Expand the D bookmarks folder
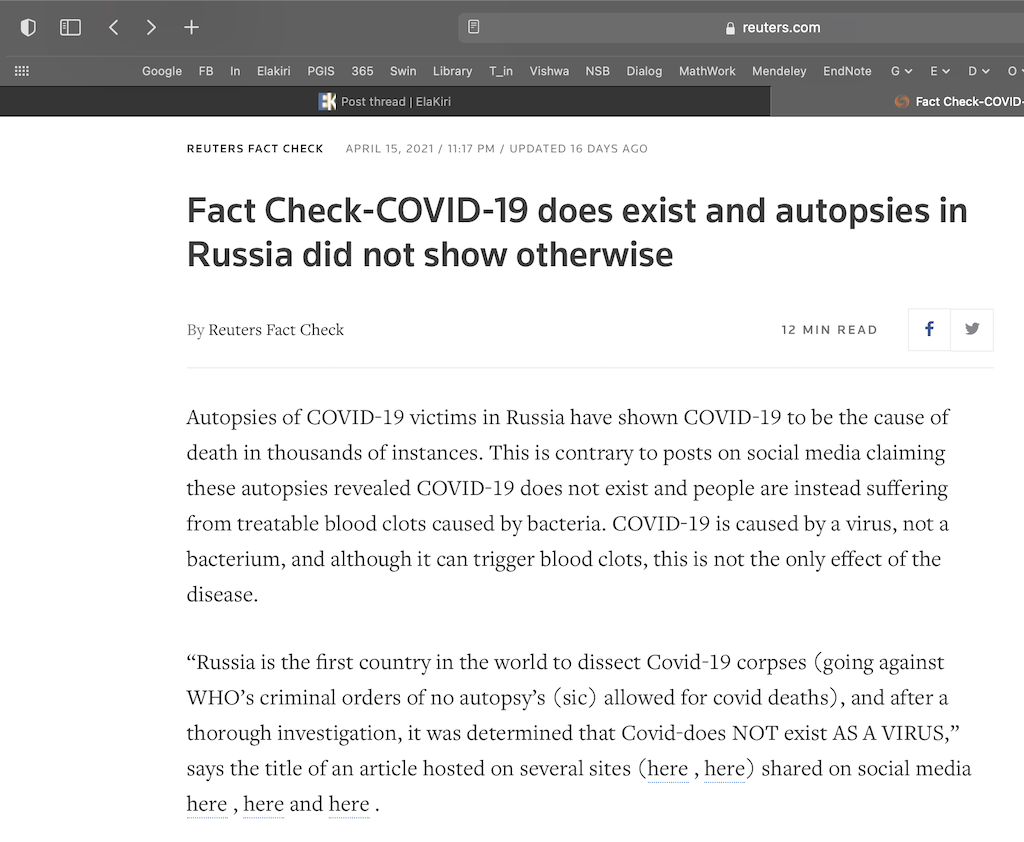Screen dimensions: 1024x842 point(979,71)
